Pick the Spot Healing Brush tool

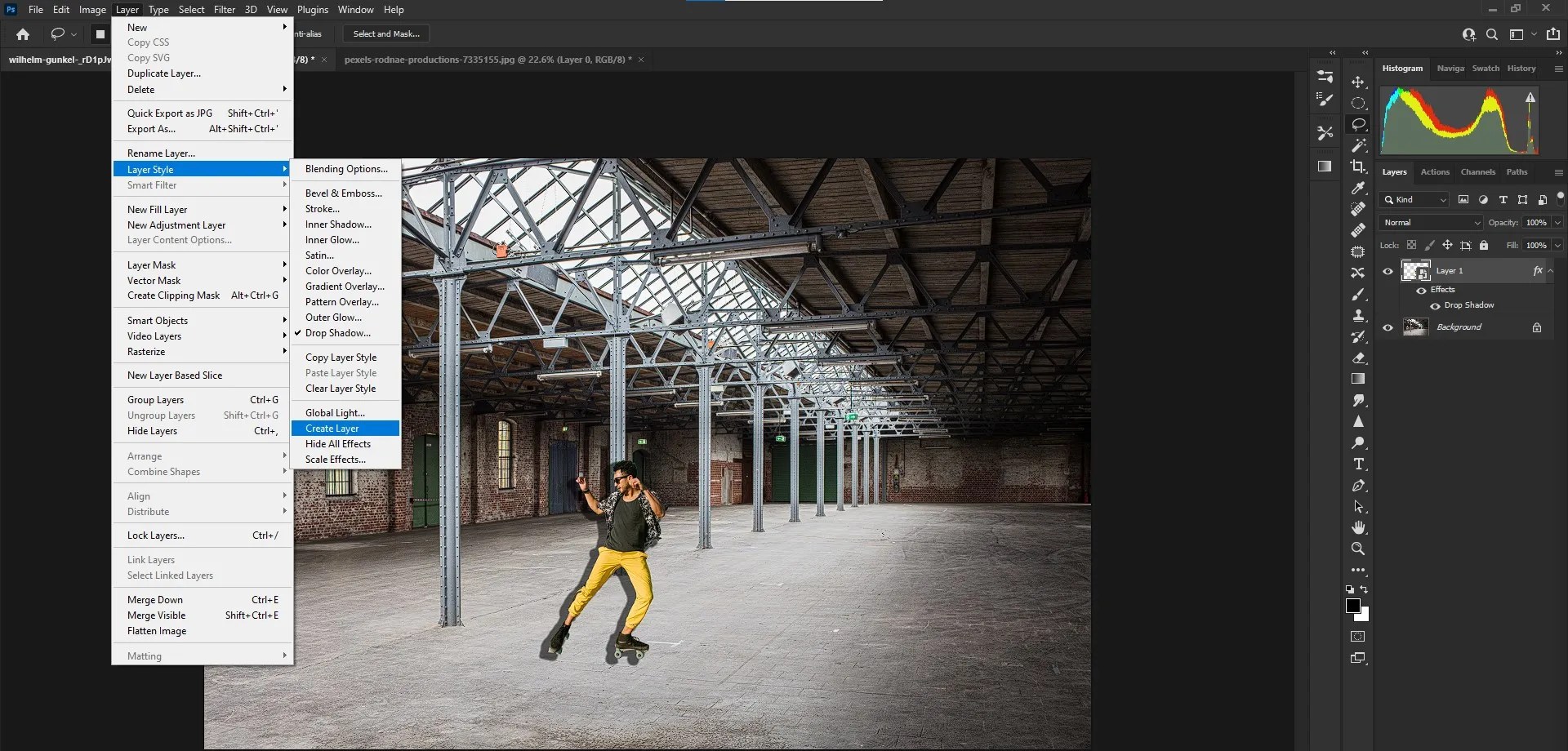(x=1356, y=207)
